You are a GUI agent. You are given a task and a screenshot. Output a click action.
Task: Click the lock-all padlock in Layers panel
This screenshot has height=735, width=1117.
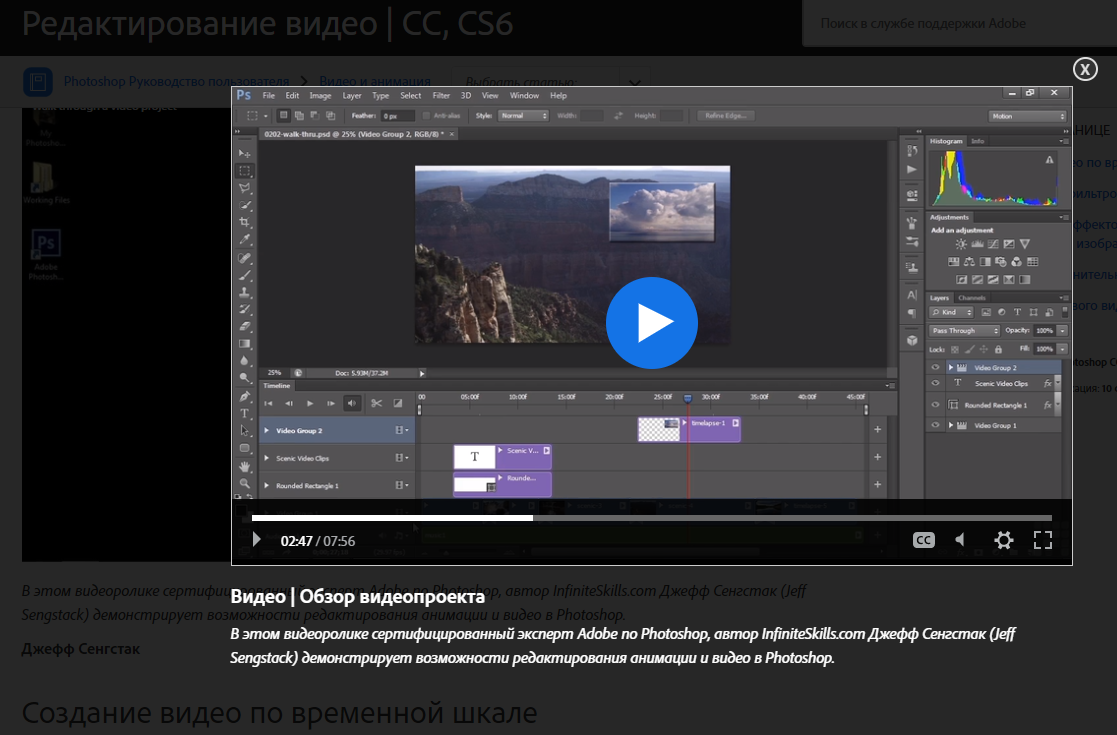tap(998, 349)
